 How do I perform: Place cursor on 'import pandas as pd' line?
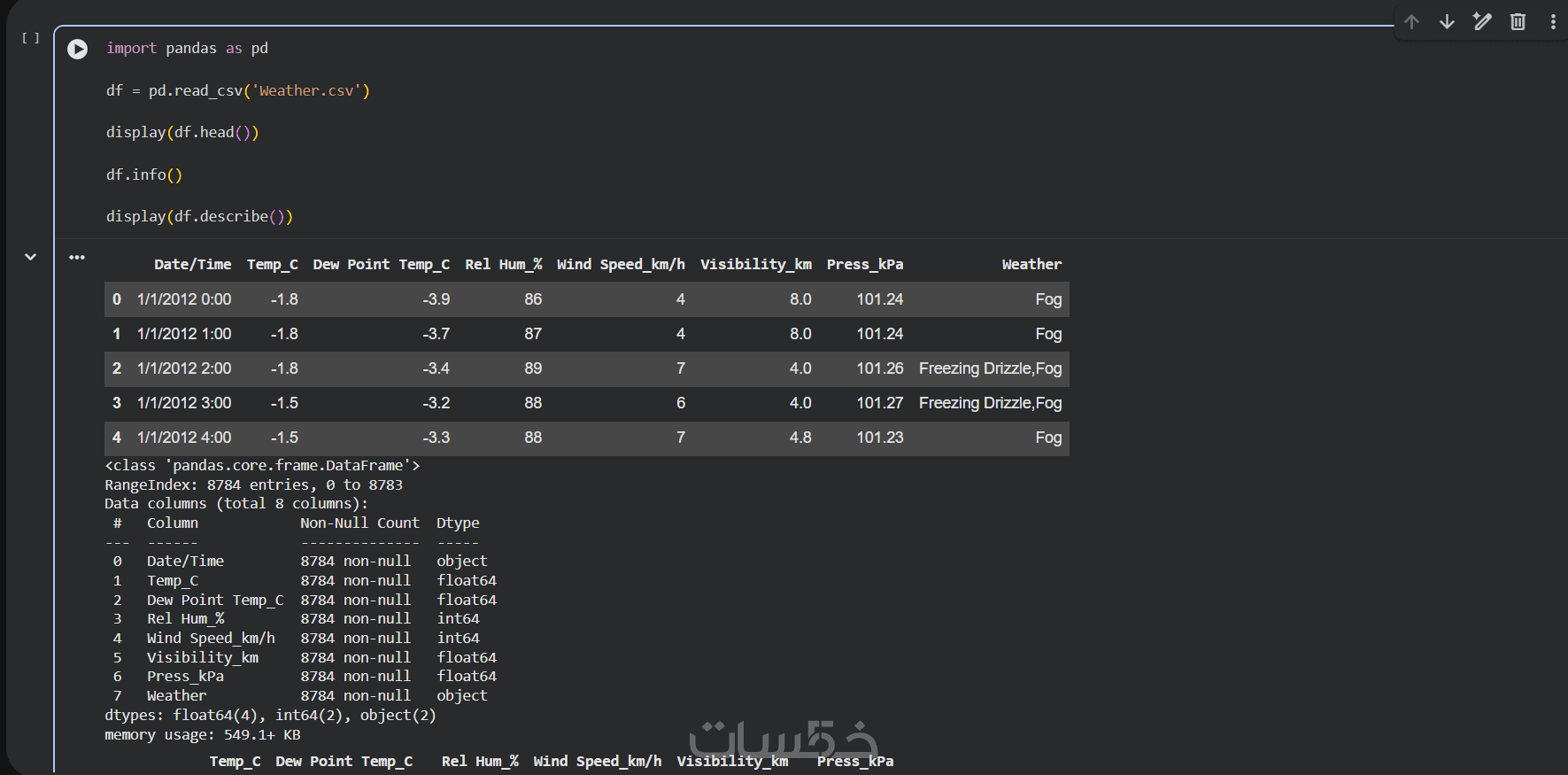coord(187,48)
